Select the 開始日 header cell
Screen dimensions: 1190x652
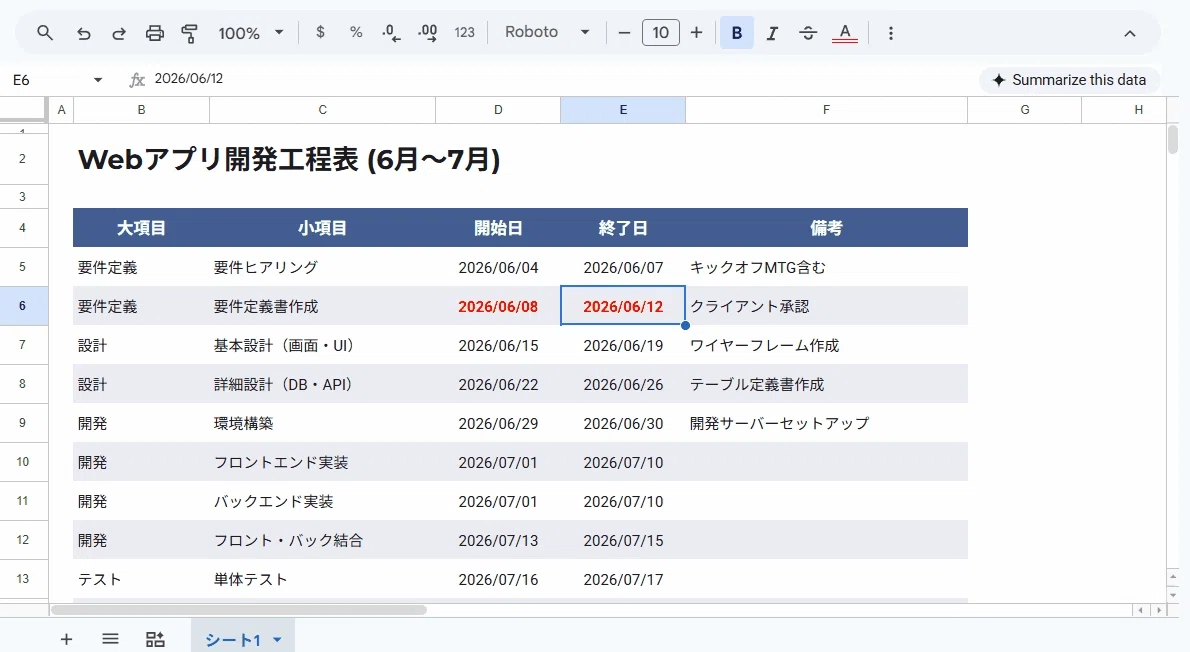(498, 228)
